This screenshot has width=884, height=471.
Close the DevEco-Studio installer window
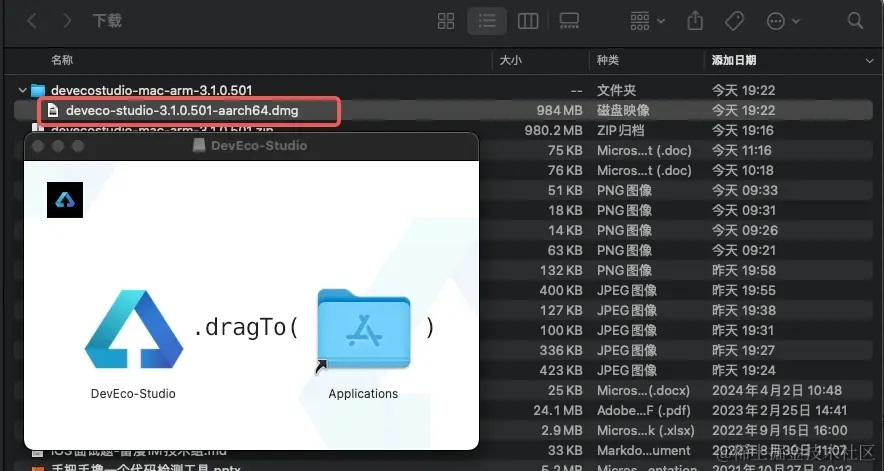pos(38,146)
